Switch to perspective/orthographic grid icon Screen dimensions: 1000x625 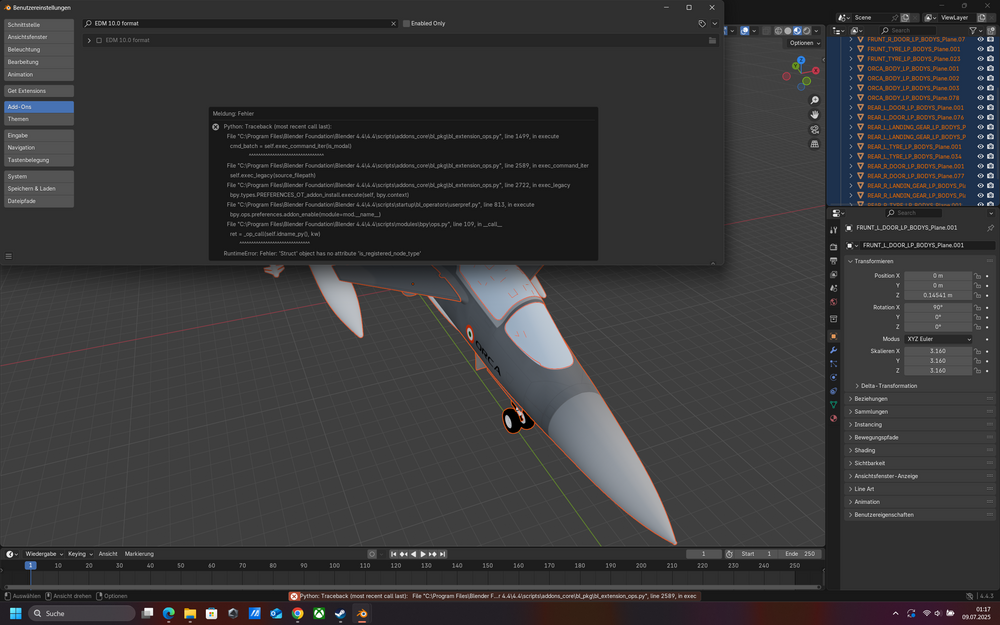(815, 143)
